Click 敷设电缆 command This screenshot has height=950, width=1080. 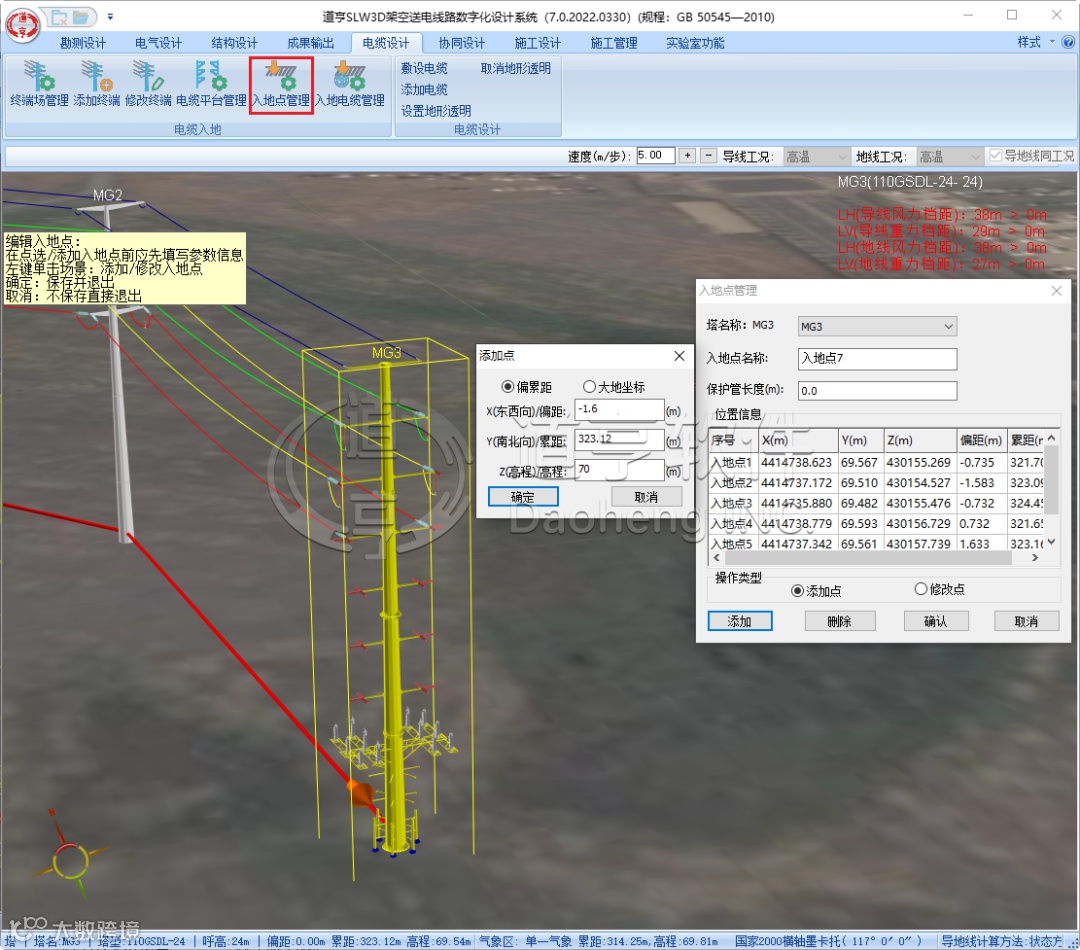pos(424,68)
